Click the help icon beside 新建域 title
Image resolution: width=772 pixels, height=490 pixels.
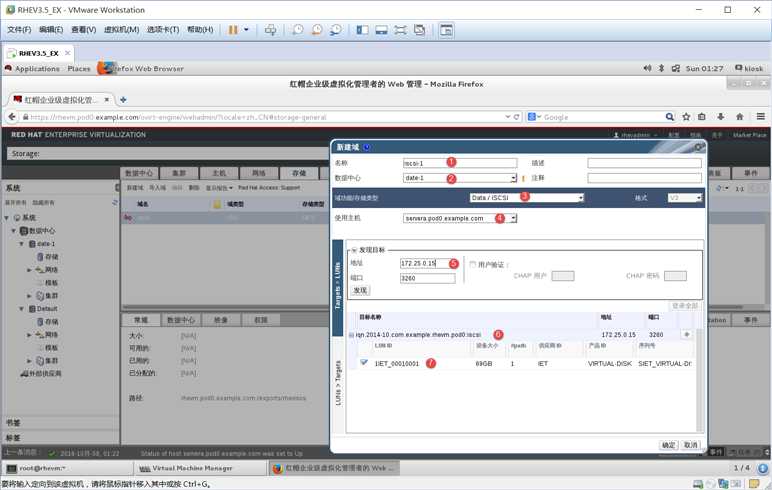tap(367, 147)
